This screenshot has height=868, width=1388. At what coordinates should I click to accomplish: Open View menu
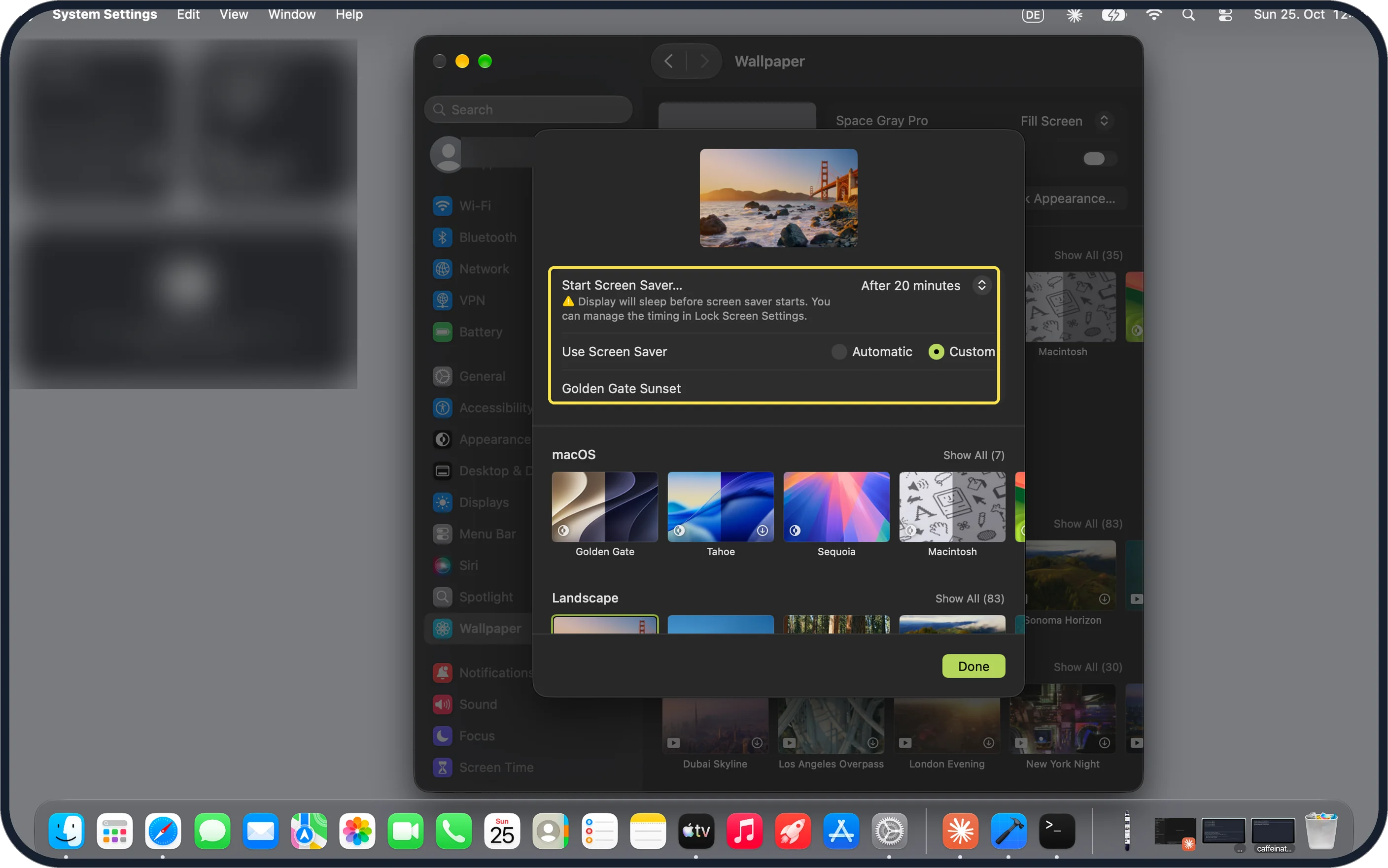(233, 14)
